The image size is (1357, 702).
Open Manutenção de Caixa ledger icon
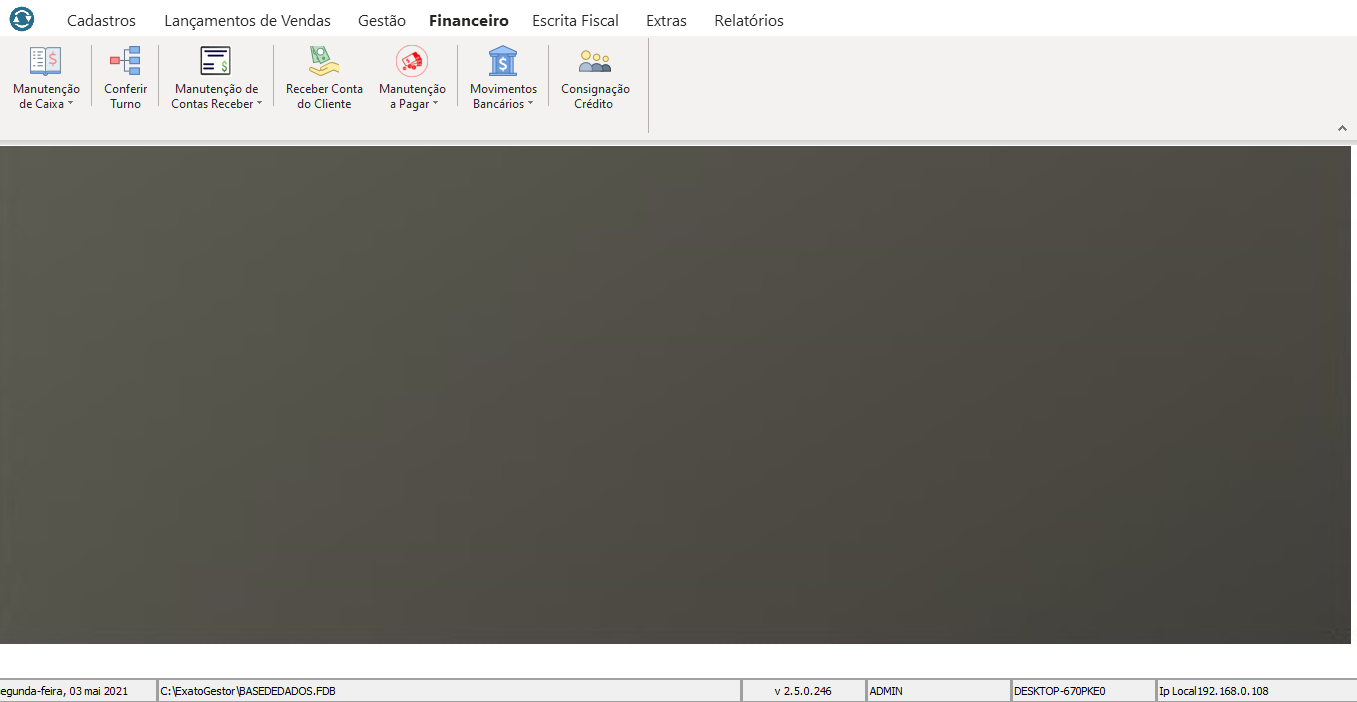pos(46,61)
